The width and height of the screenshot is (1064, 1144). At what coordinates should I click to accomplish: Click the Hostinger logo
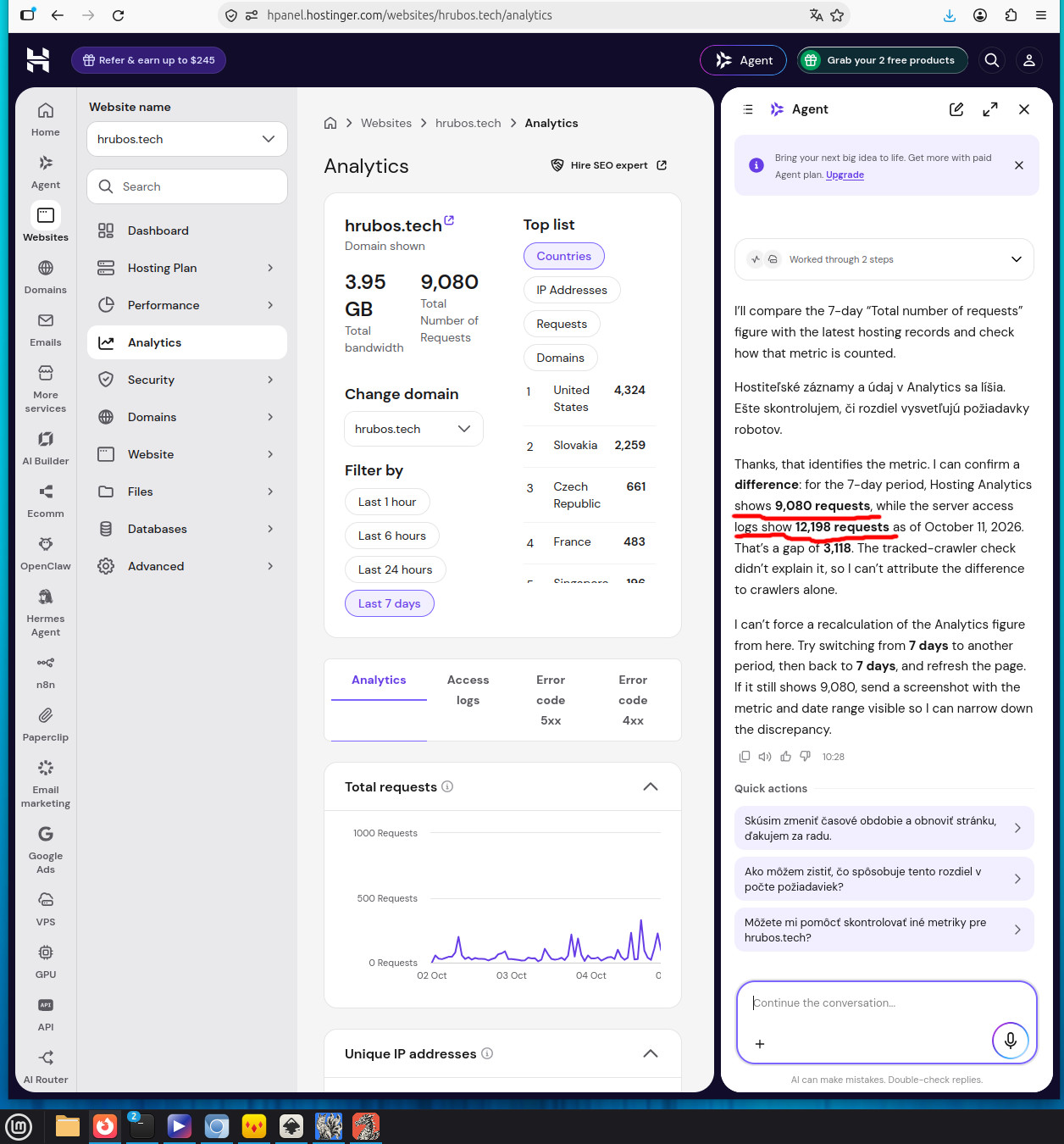(38, 60)
